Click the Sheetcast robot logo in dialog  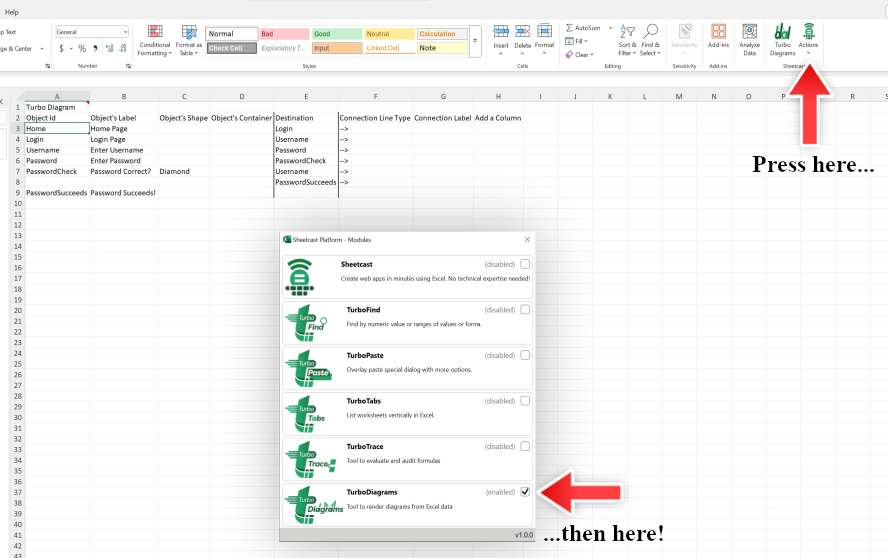(300, 277)
